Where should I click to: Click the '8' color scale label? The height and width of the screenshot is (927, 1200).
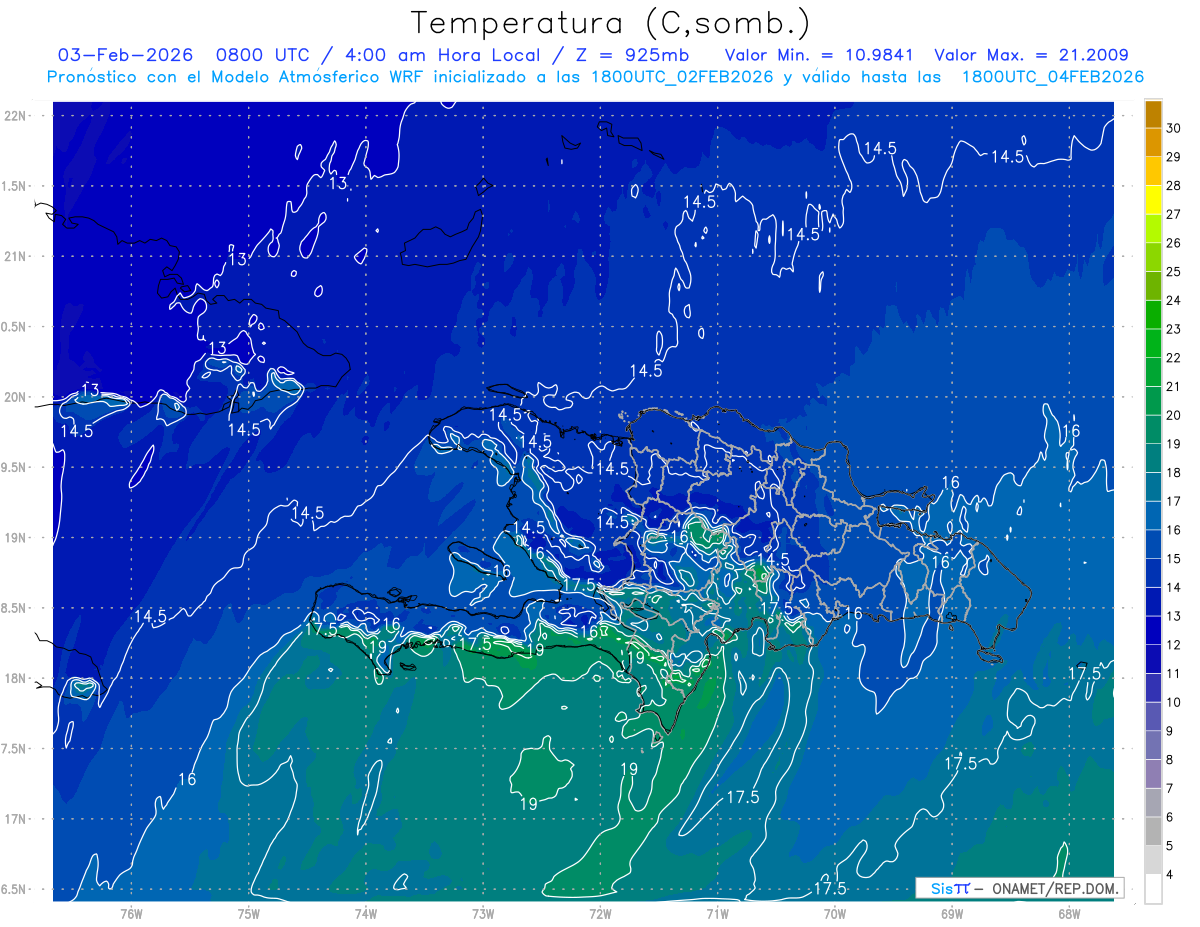coord(1171,759)
